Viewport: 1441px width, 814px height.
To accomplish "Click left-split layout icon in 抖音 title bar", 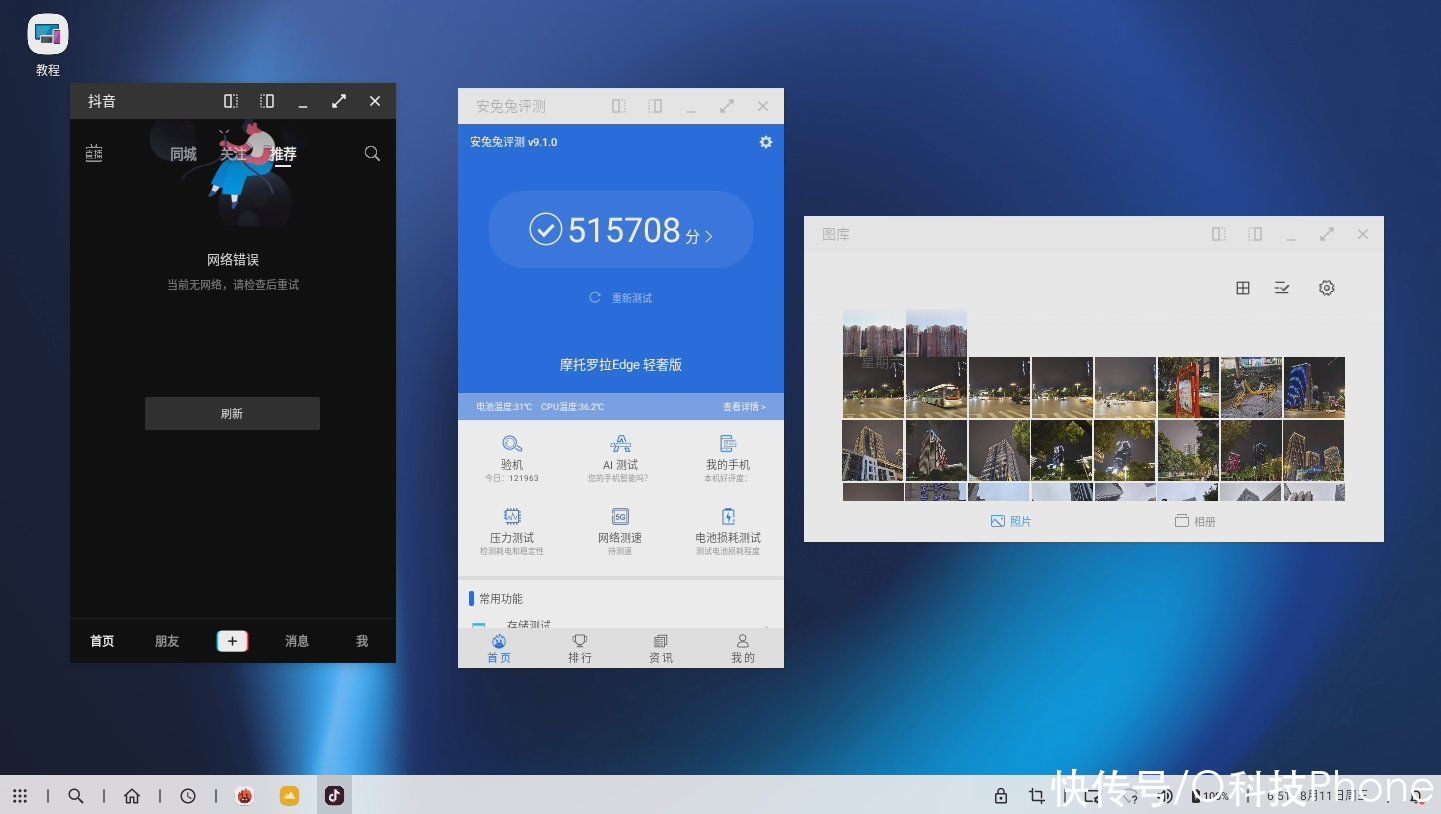I will coord(231,101).
